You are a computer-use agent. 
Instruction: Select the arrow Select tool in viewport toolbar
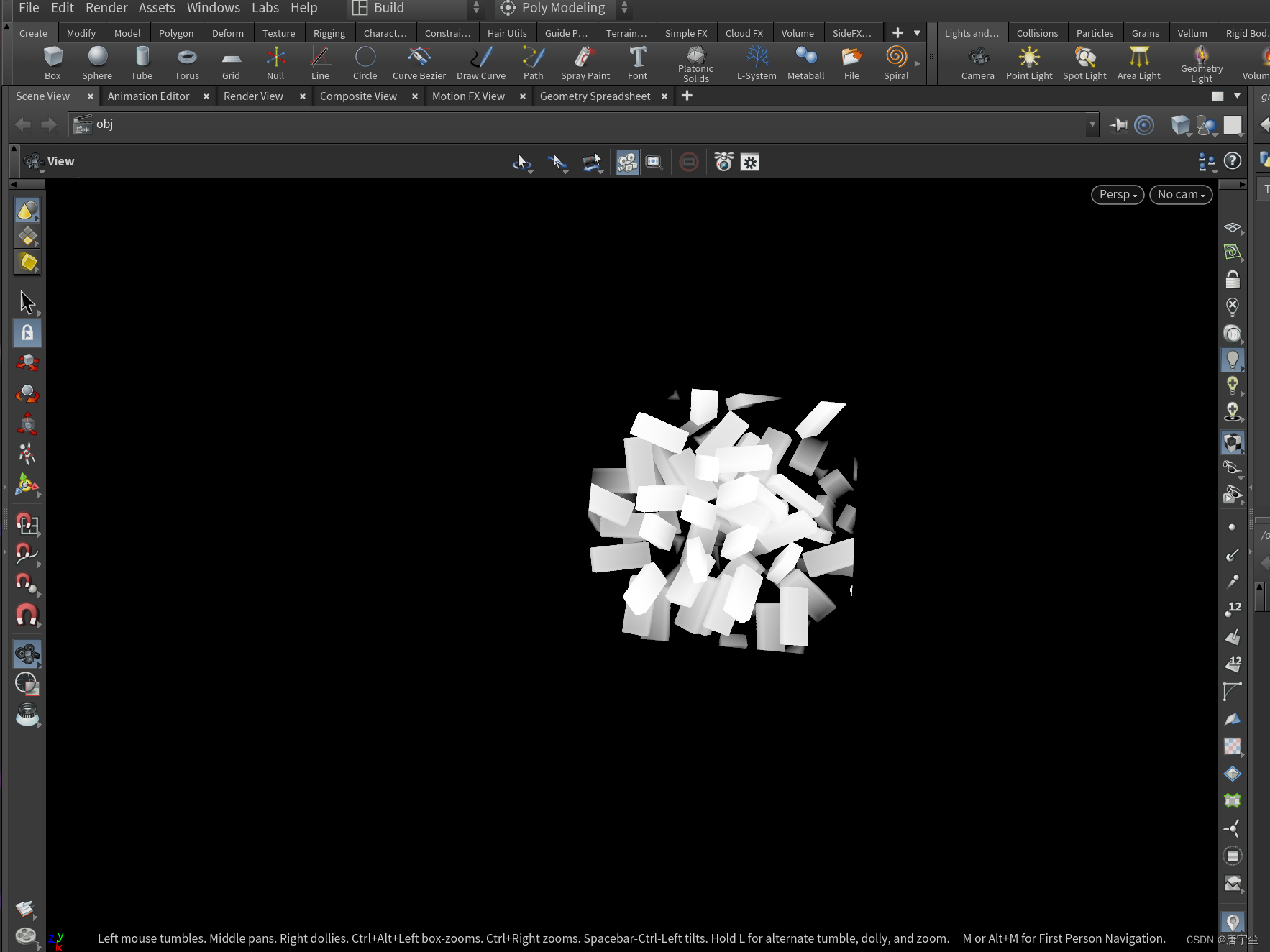point(27,303)
